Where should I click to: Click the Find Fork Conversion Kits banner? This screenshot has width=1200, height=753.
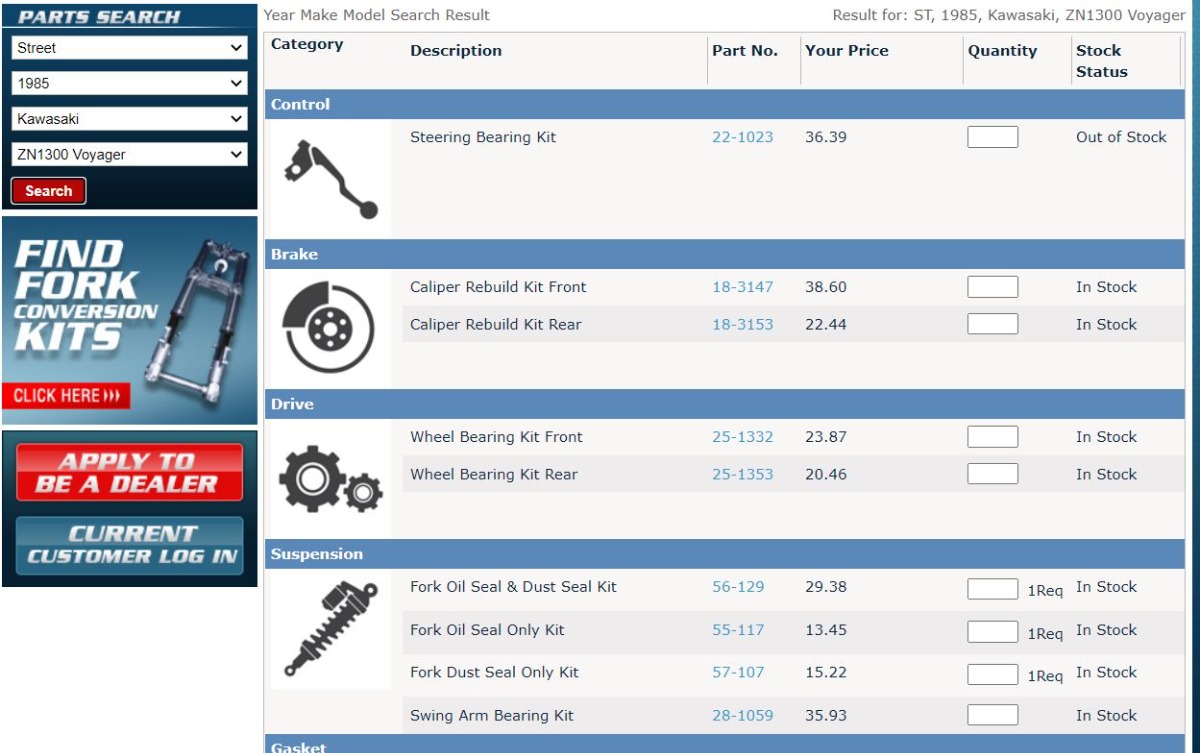(129, 321)
